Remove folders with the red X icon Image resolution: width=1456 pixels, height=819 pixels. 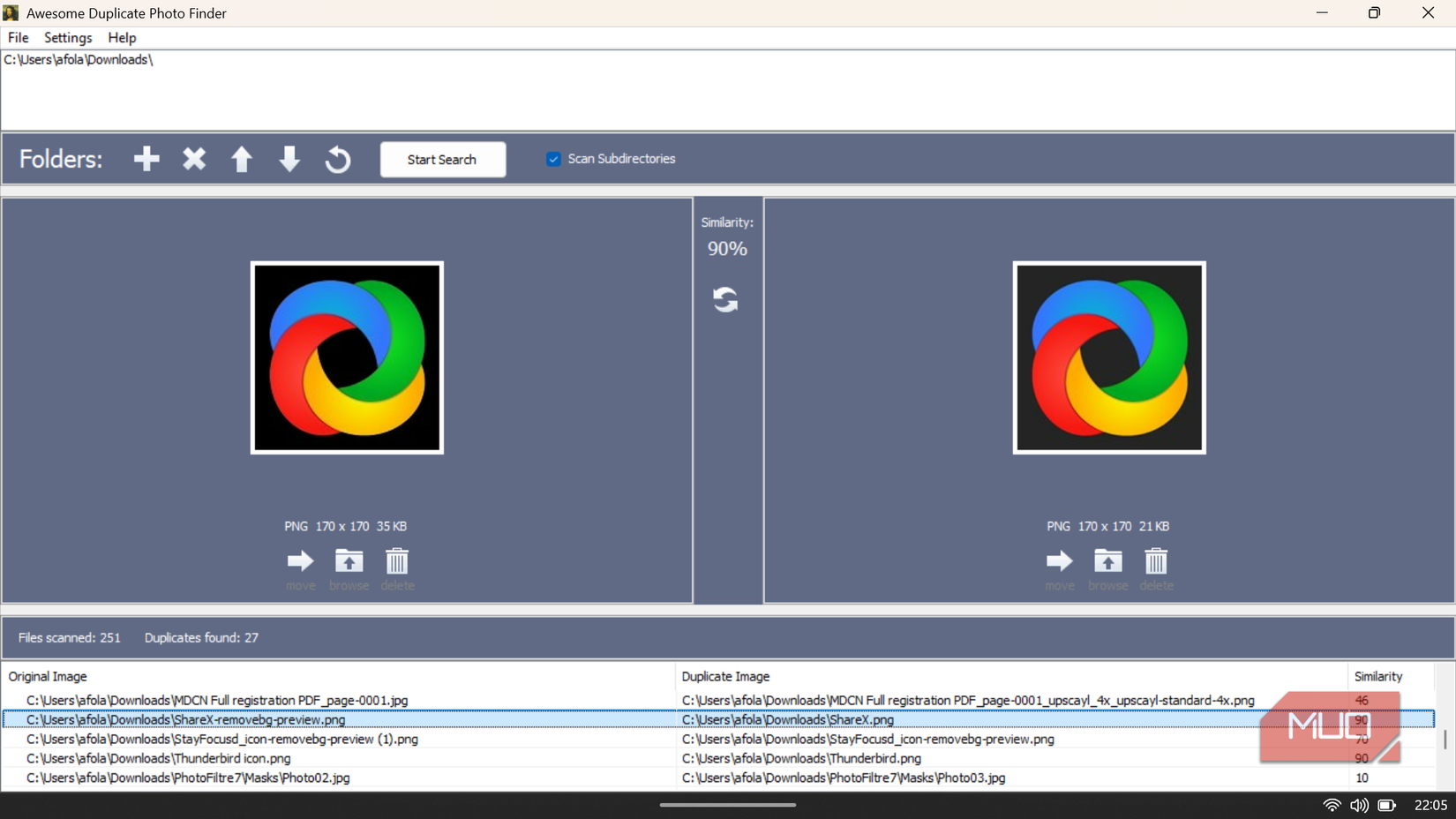point(193,159)
